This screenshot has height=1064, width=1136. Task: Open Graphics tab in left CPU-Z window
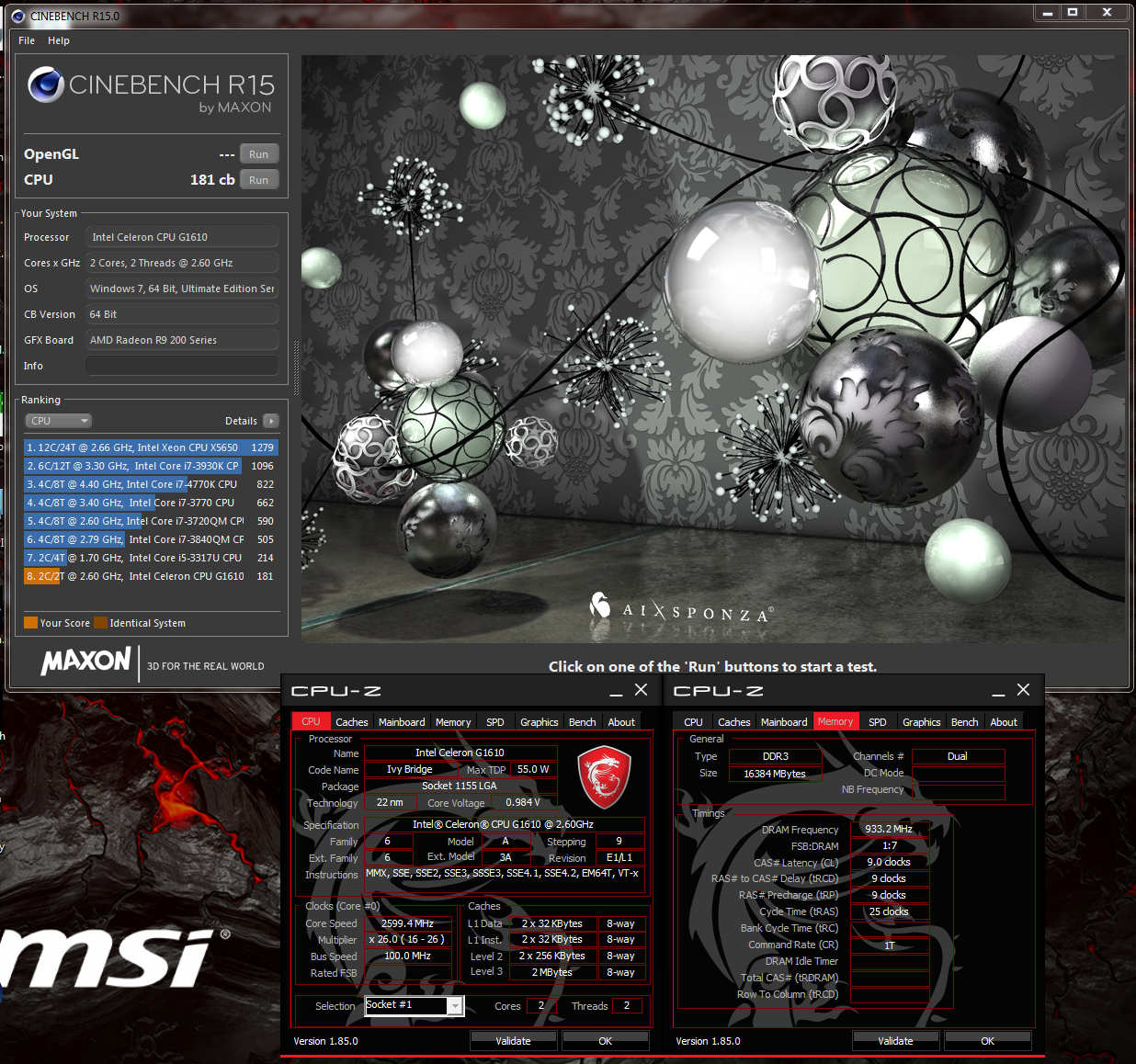539,722
